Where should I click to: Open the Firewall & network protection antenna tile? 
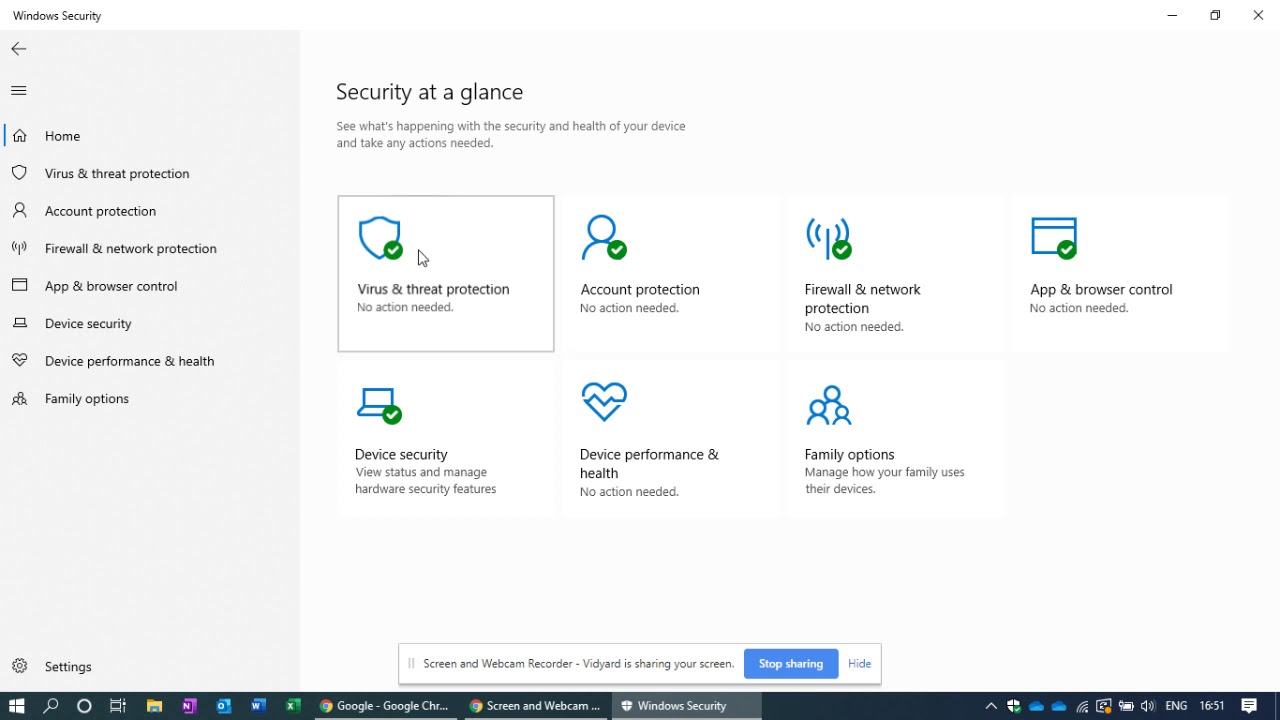click(x=896, y=274)
